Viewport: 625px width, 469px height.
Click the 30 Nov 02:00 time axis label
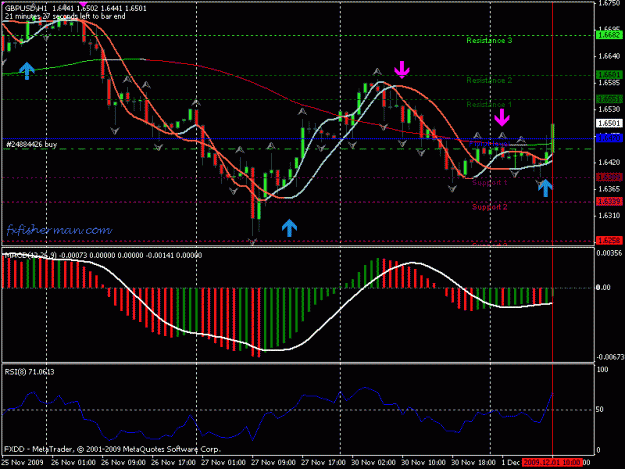[373, 463]
